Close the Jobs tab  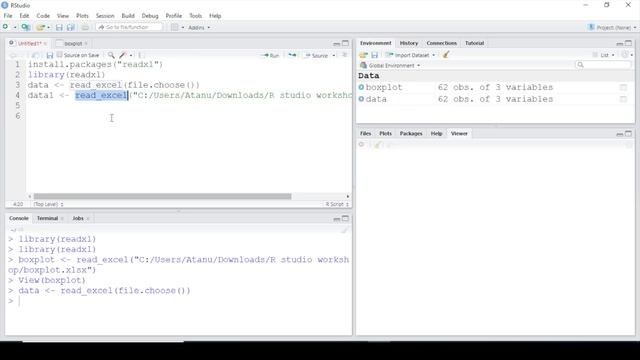[88, 219]
